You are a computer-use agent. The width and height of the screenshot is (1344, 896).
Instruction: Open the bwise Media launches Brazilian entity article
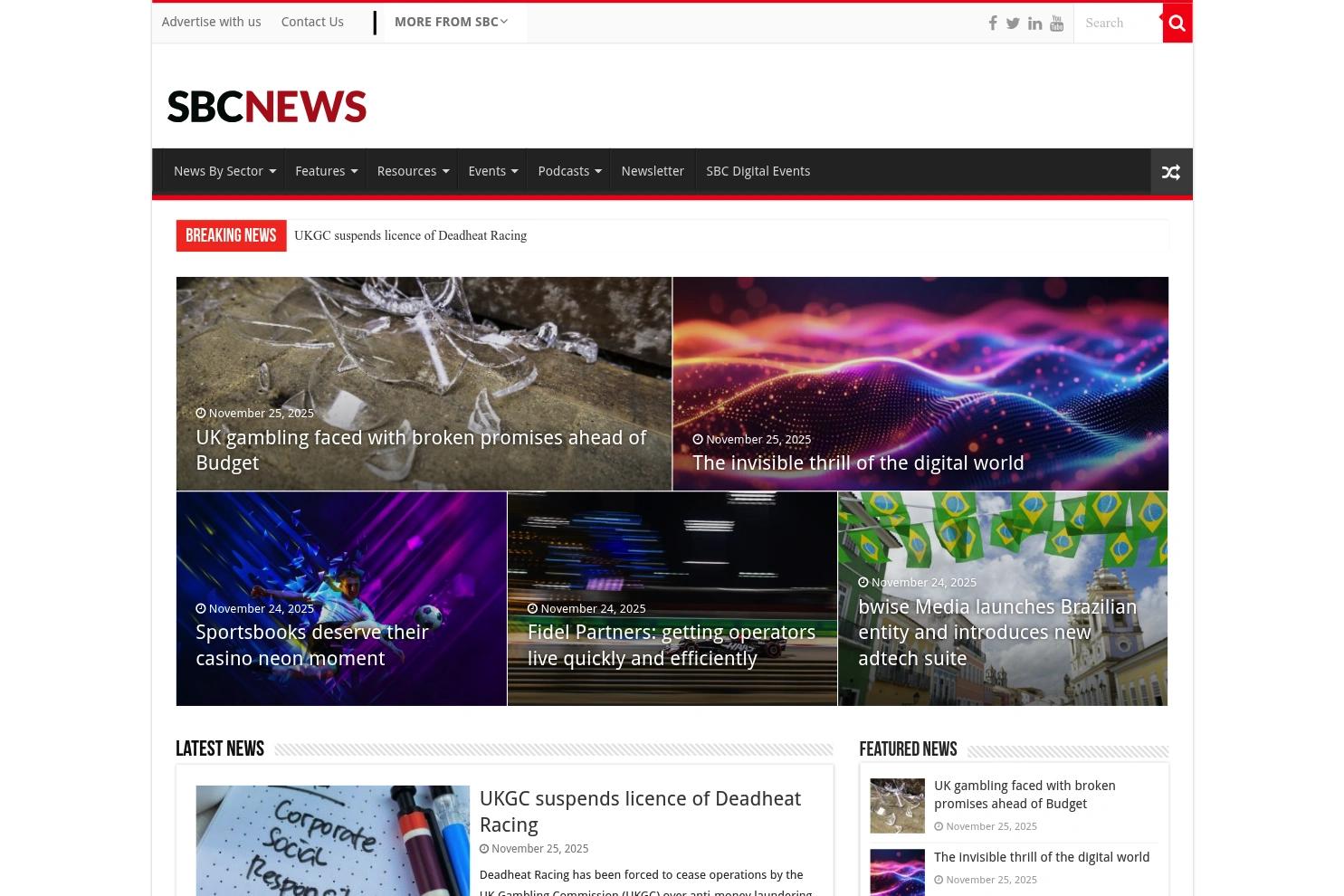click(997, 633)
